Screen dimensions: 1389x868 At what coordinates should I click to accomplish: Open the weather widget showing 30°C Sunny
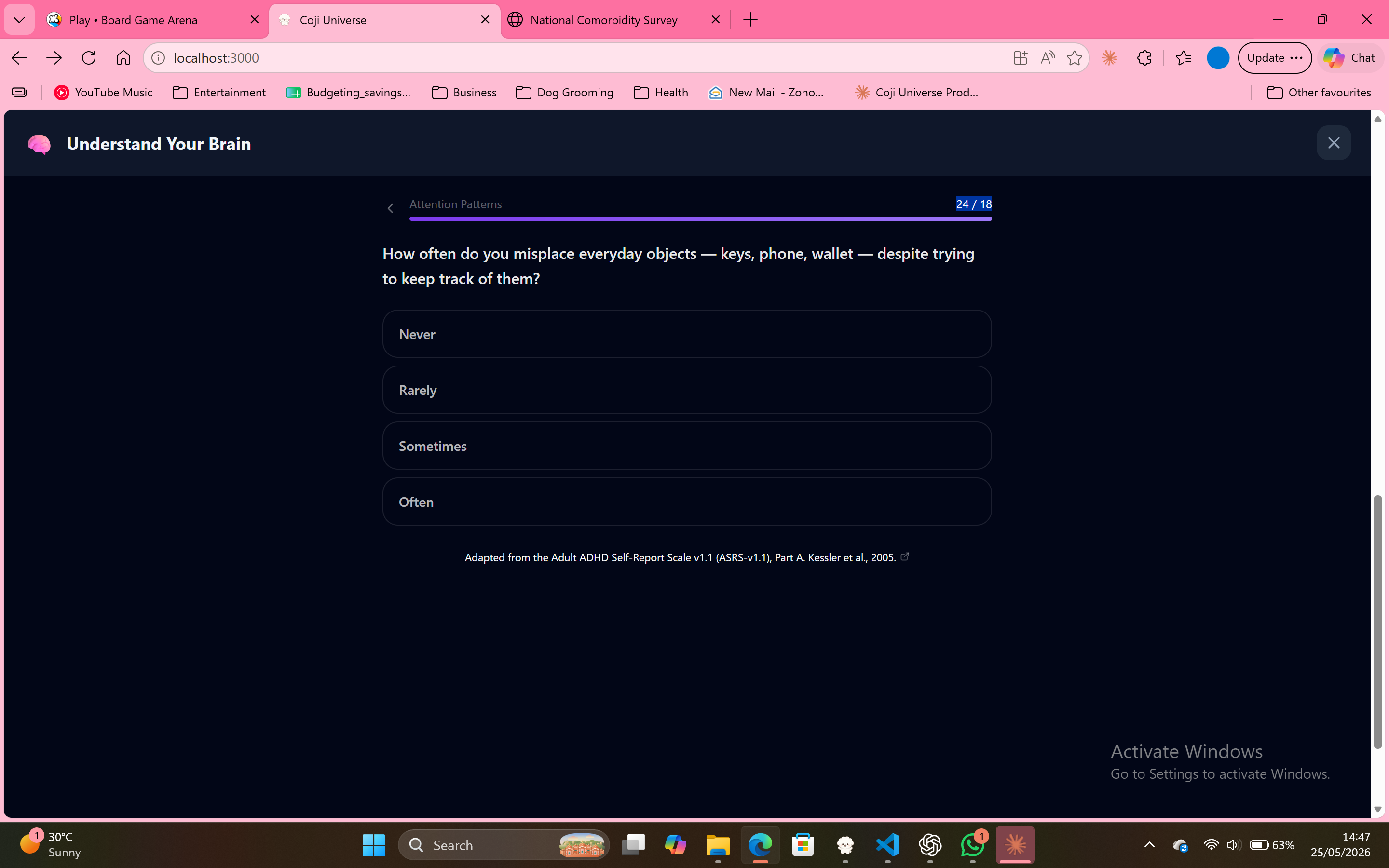(51, 844)
